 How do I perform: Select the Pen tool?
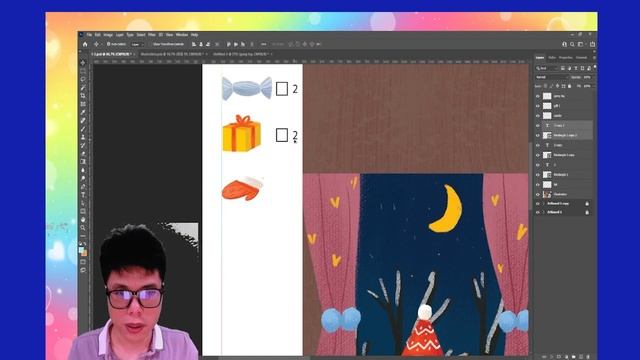(83, 187)
